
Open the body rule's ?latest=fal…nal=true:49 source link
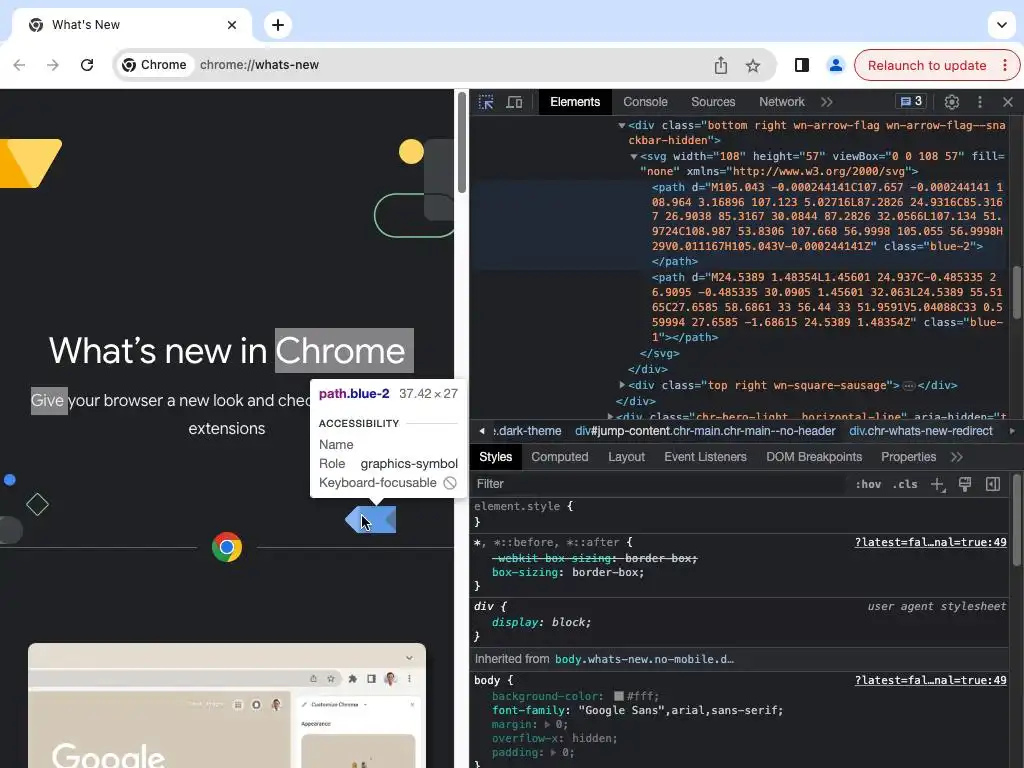tap(931, 680)
